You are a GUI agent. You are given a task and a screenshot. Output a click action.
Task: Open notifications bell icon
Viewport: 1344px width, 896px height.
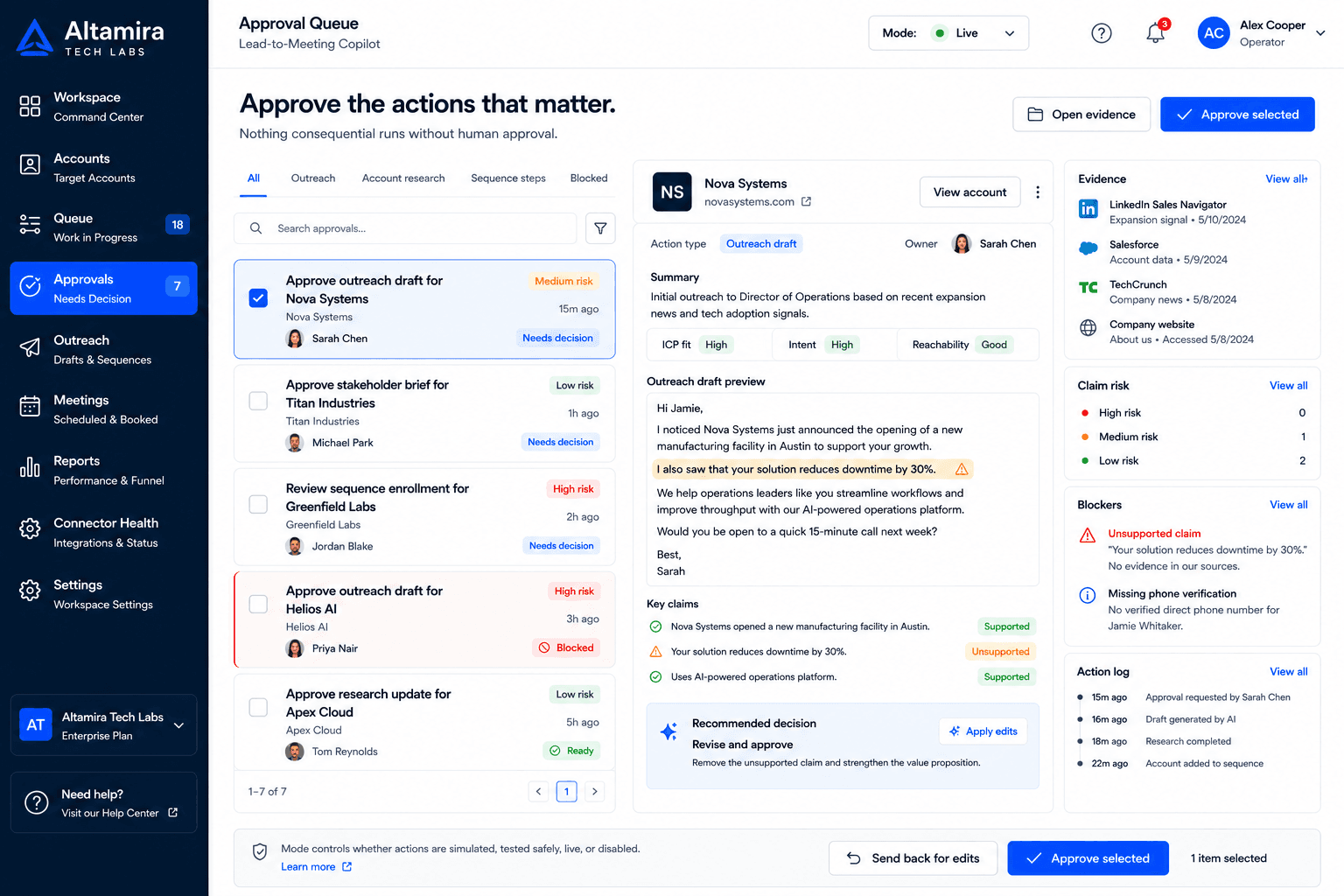pyautogui.click(x=1156, y=32)
